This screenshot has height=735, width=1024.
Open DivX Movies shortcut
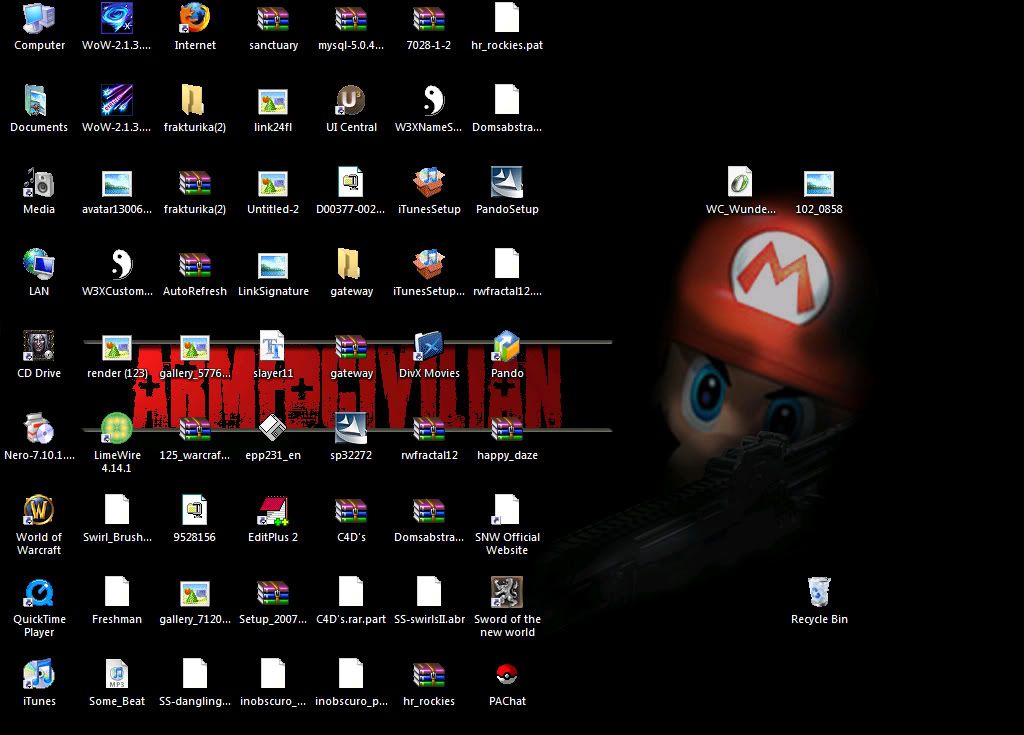point(429,347)
